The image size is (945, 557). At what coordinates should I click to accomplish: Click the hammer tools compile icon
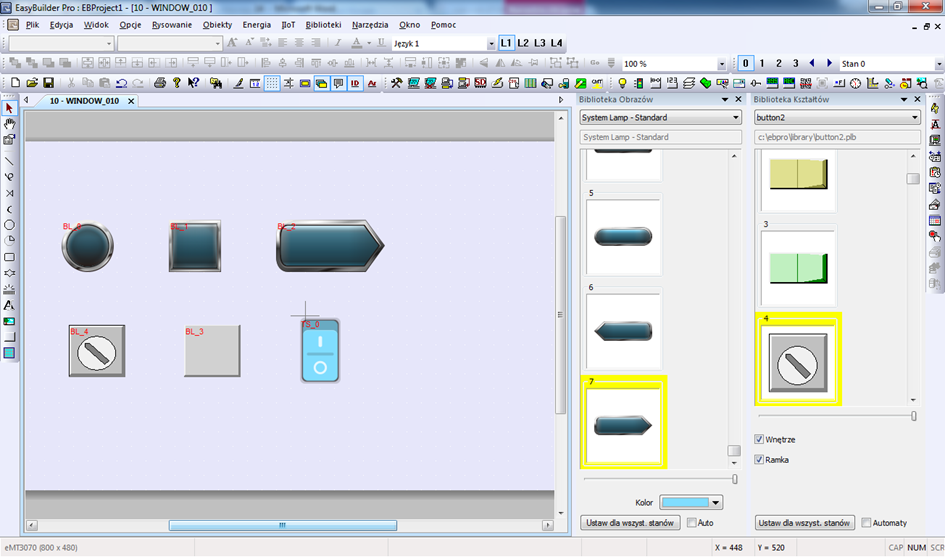tap(396, 83)
